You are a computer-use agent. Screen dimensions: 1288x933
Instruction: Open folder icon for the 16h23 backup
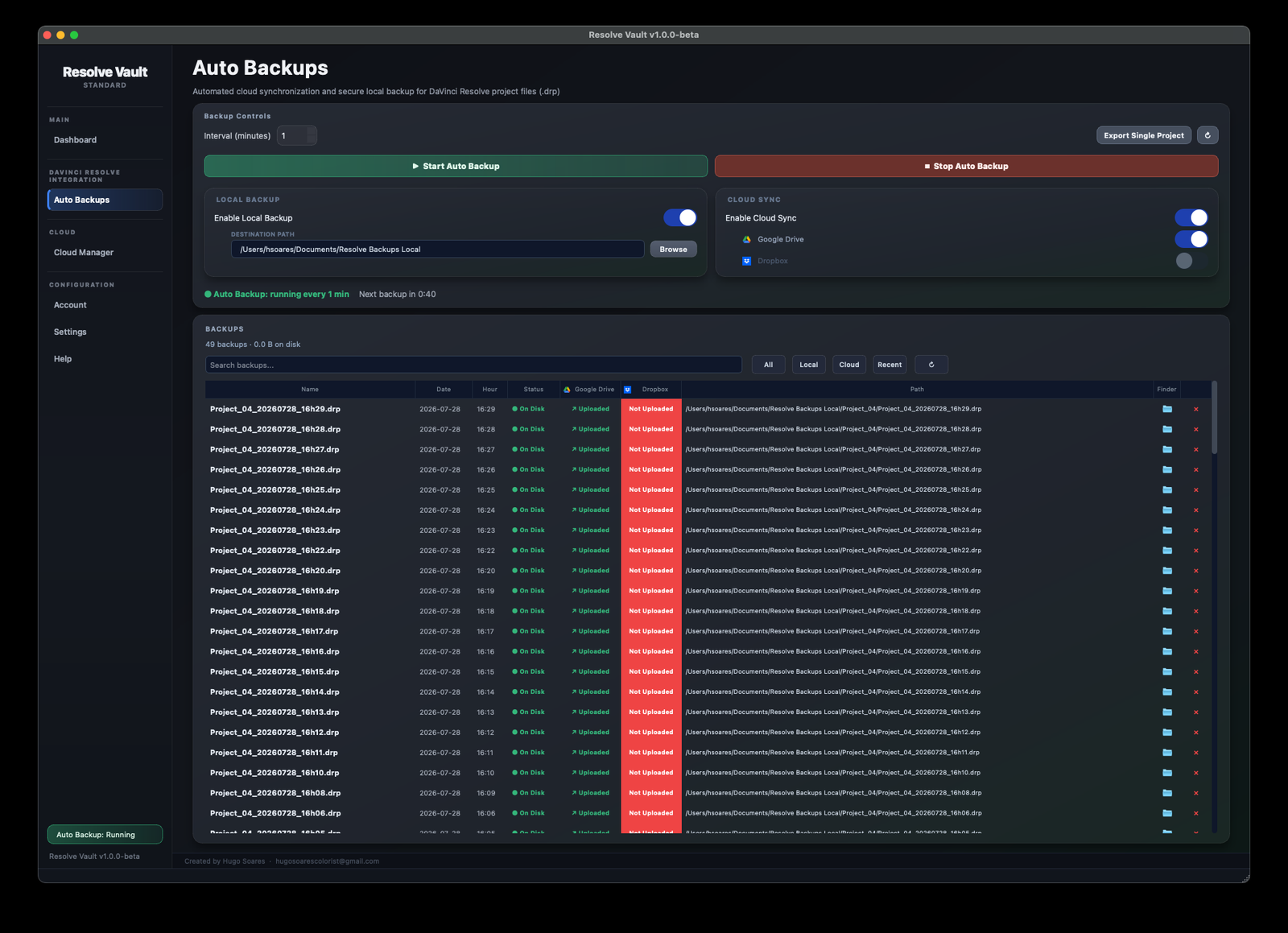(x=1166, y=530)
